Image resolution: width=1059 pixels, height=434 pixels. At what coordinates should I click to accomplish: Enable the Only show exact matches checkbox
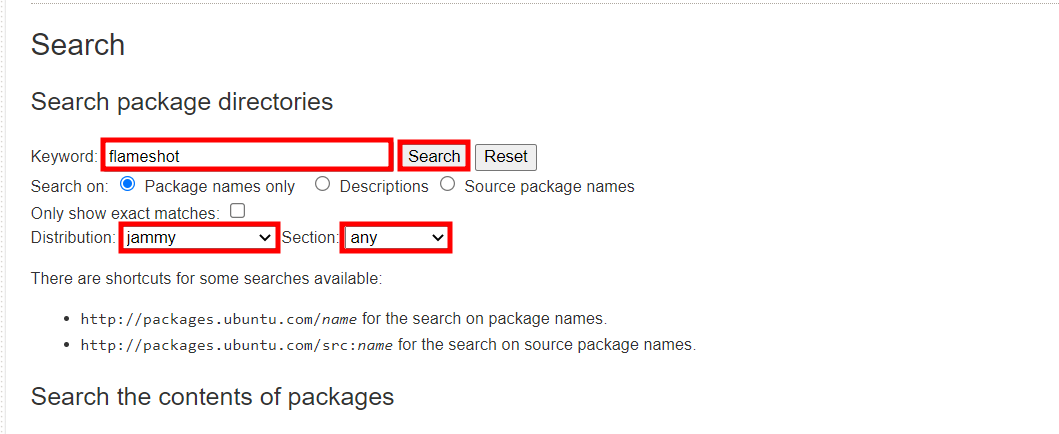click(237, 211)
